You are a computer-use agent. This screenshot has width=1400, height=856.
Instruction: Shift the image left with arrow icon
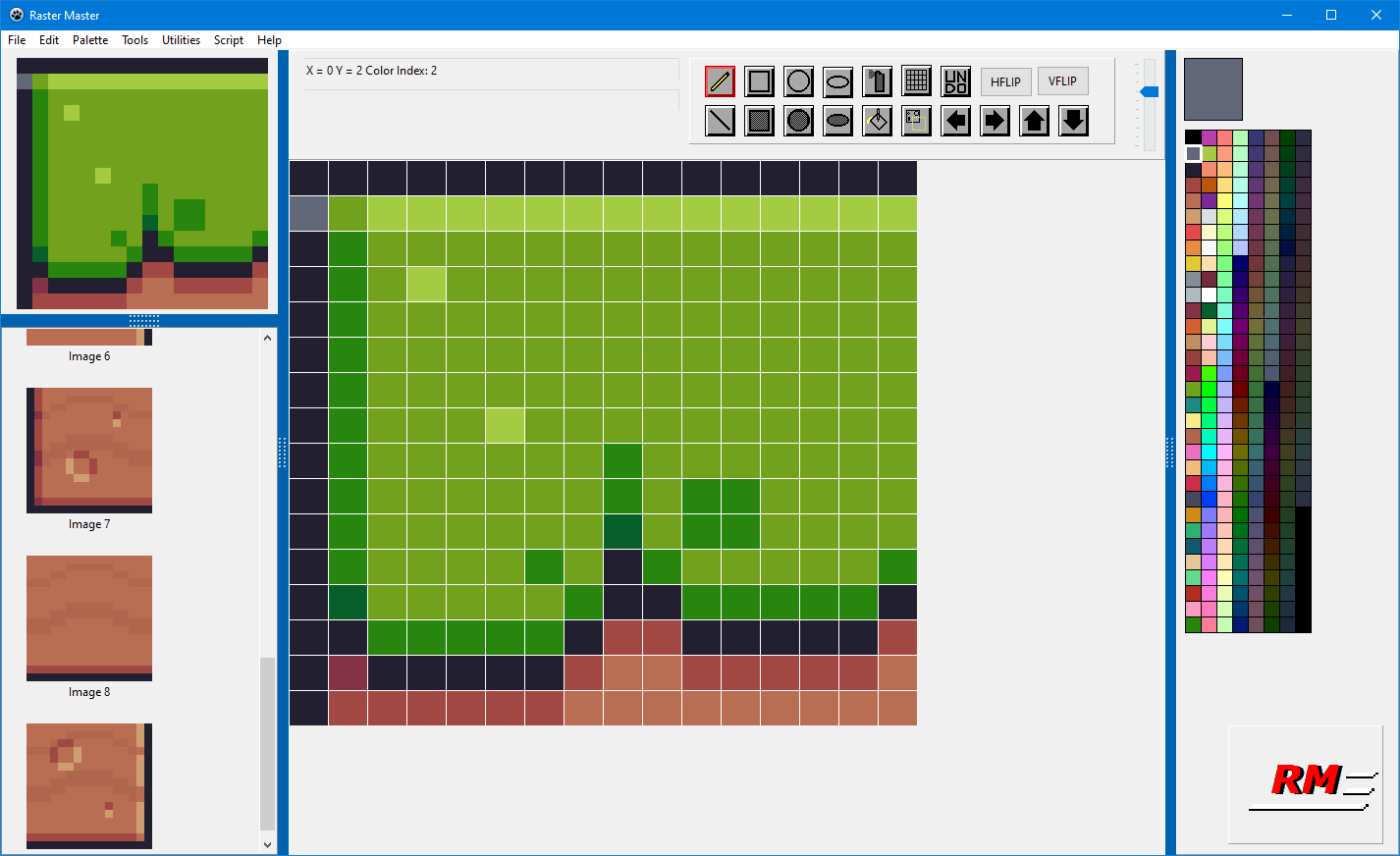click(x=955, y=121)
